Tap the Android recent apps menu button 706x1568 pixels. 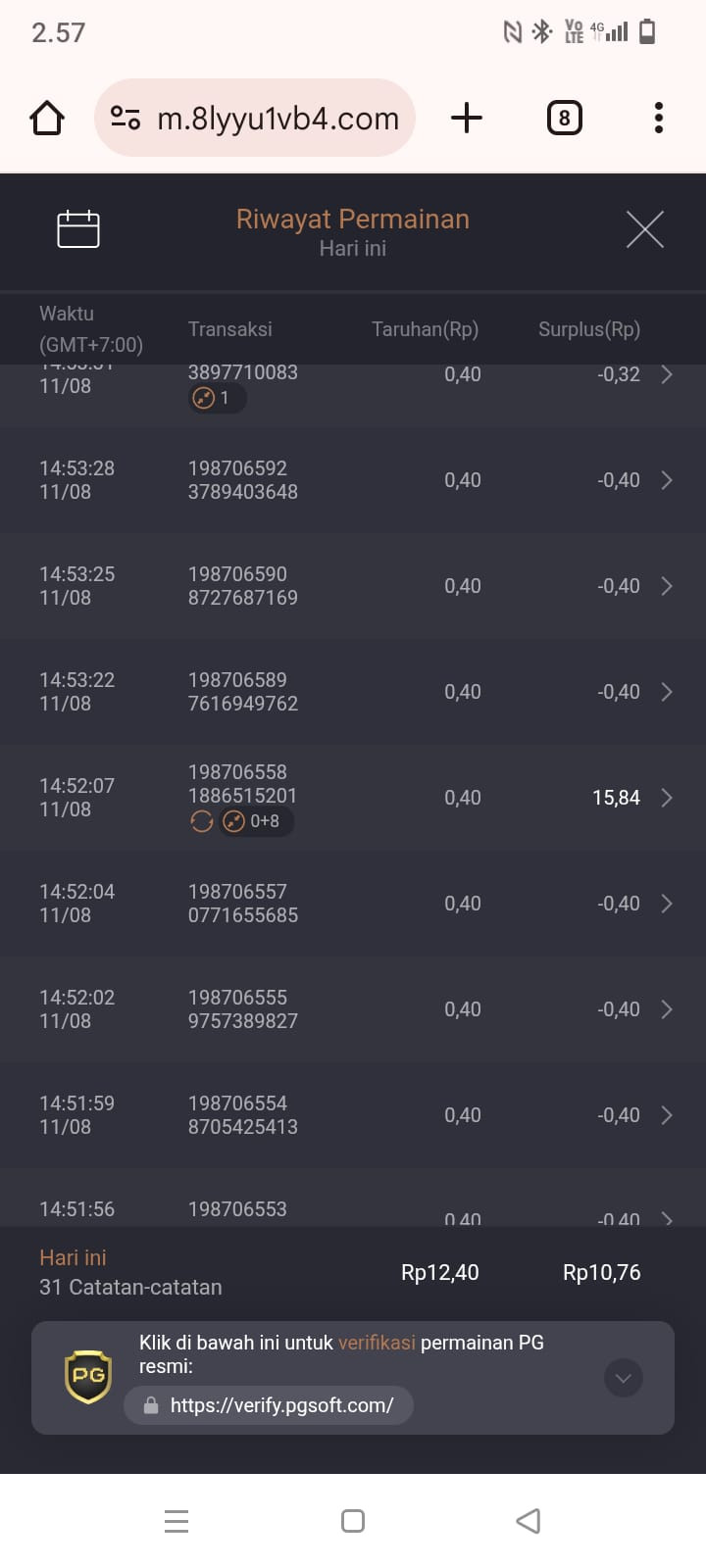coord(176,1521)
